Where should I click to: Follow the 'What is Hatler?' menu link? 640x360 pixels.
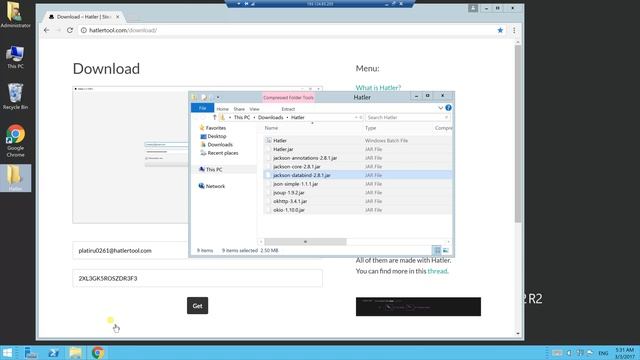tap(378, 88)
